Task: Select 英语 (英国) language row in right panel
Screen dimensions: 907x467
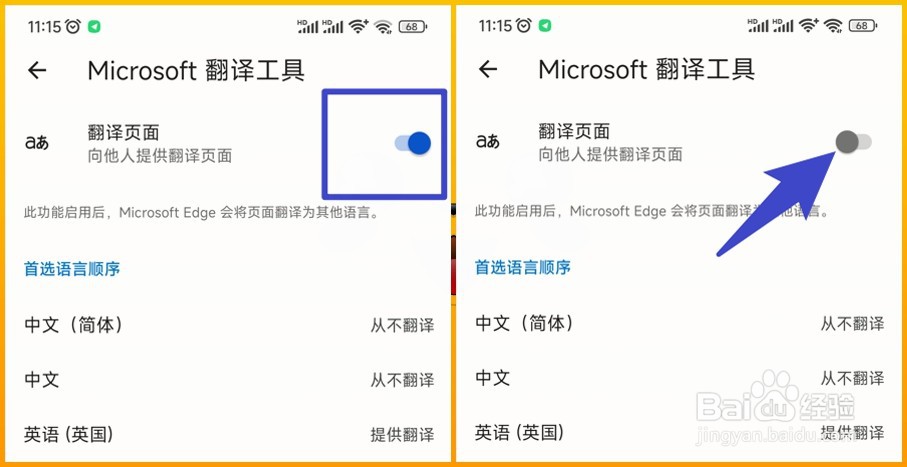Action: pos(680,432)
